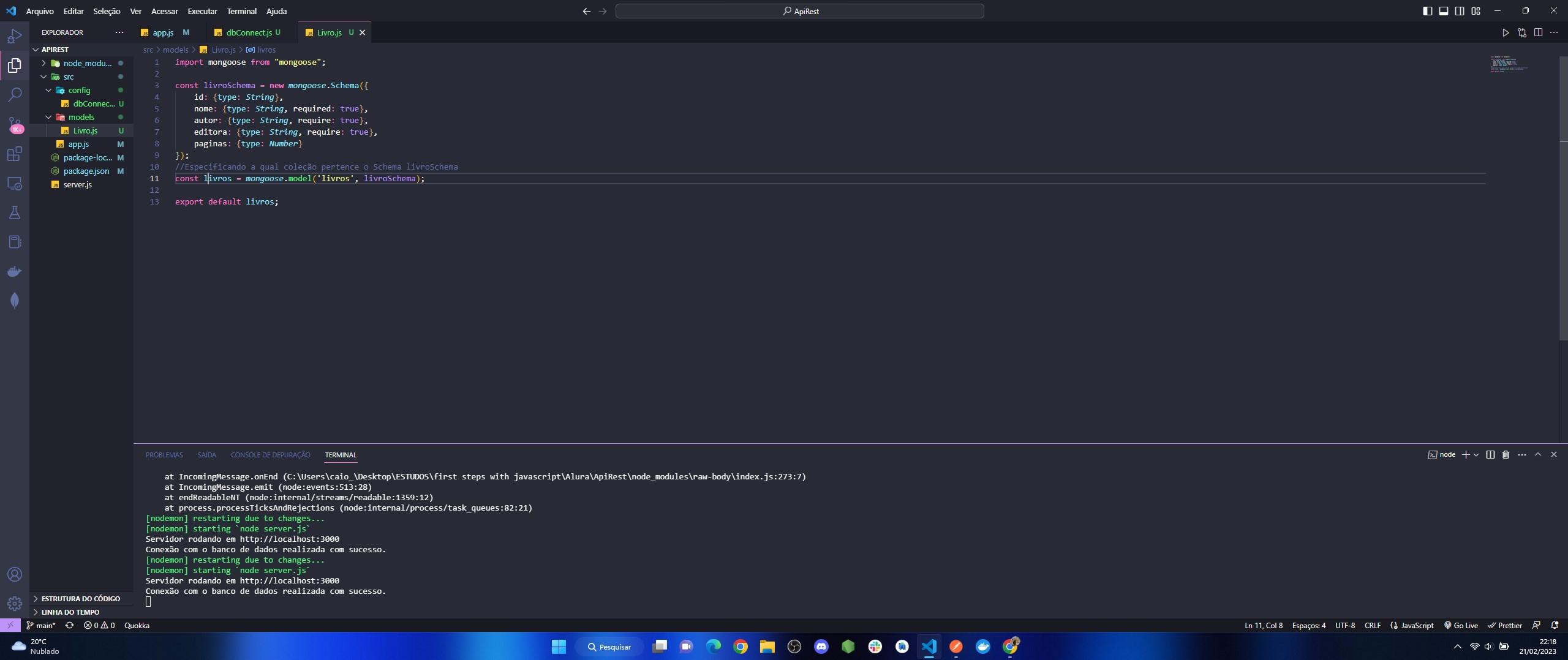Split the terminal panel
The width and height of the screenshot is (1568, 660).
click(1490, 454)
